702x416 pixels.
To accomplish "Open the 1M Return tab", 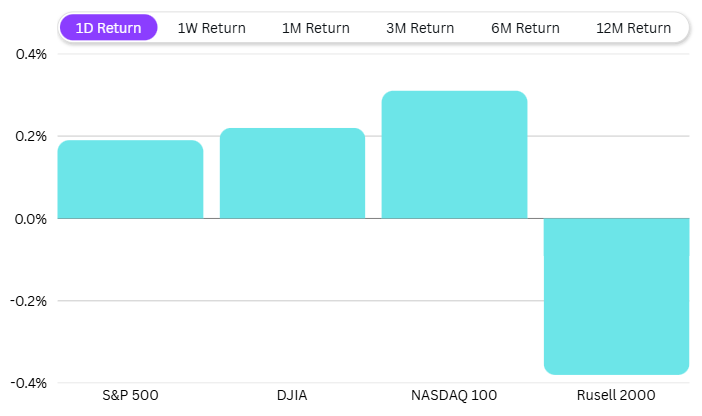I will pos(315,28).
